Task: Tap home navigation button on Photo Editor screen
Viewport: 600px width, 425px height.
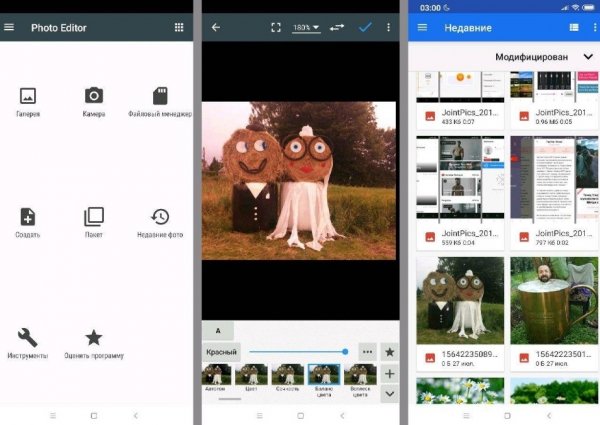Action: pyautogui.click(x=94, y=415)
